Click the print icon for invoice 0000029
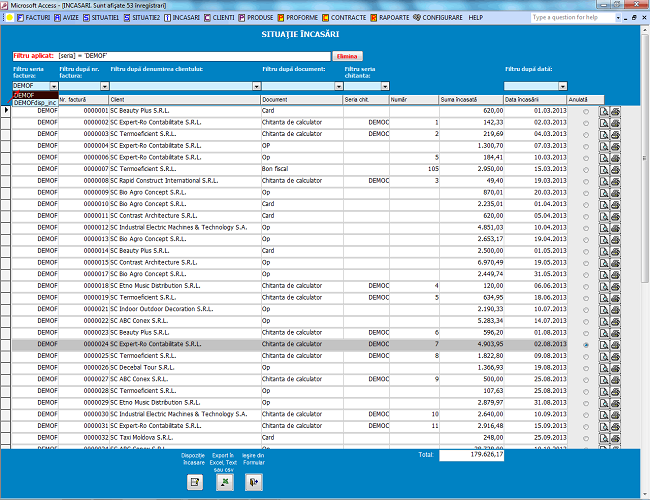The height and width of the screenshot is (500, 650). tap(615, 403)
